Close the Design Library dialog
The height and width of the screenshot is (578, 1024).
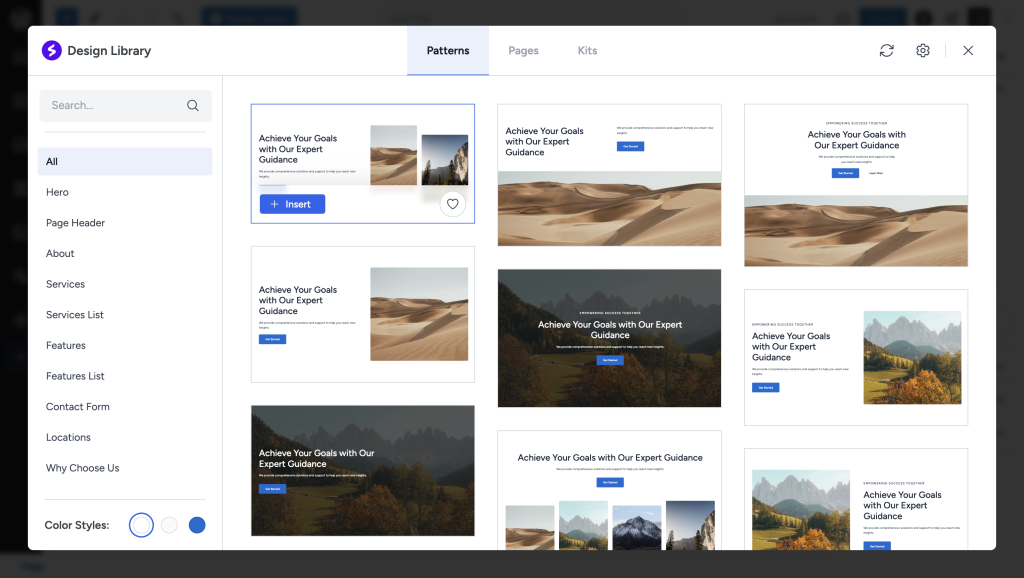click(x=968, y=51)
